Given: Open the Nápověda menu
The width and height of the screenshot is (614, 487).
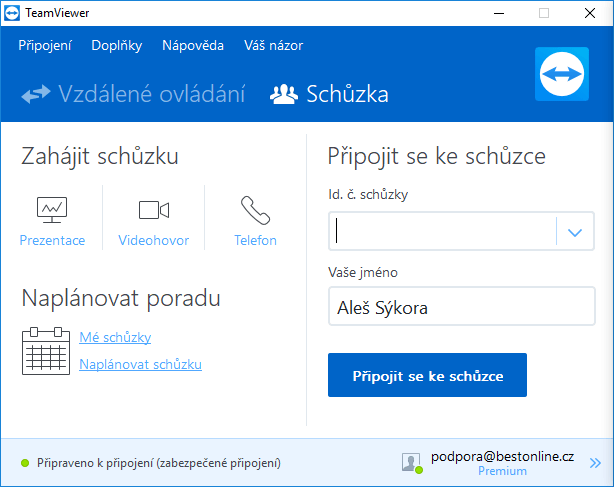Looking at the screenshot, I should tap(193, 45).
